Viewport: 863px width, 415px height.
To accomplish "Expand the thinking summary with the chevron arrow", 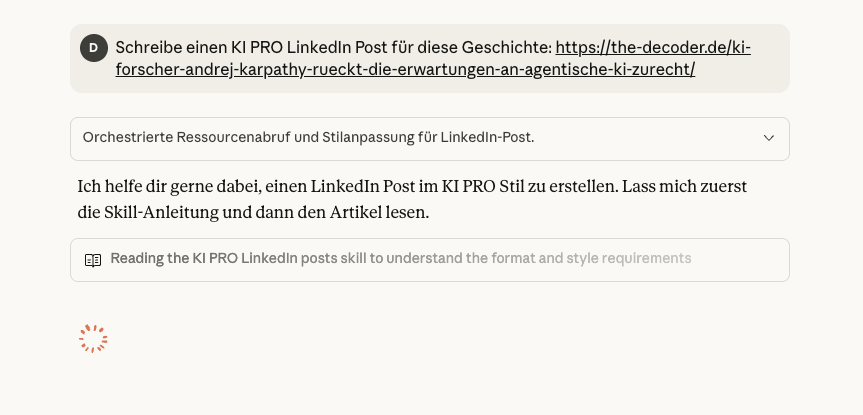I will tap(768, 138).
